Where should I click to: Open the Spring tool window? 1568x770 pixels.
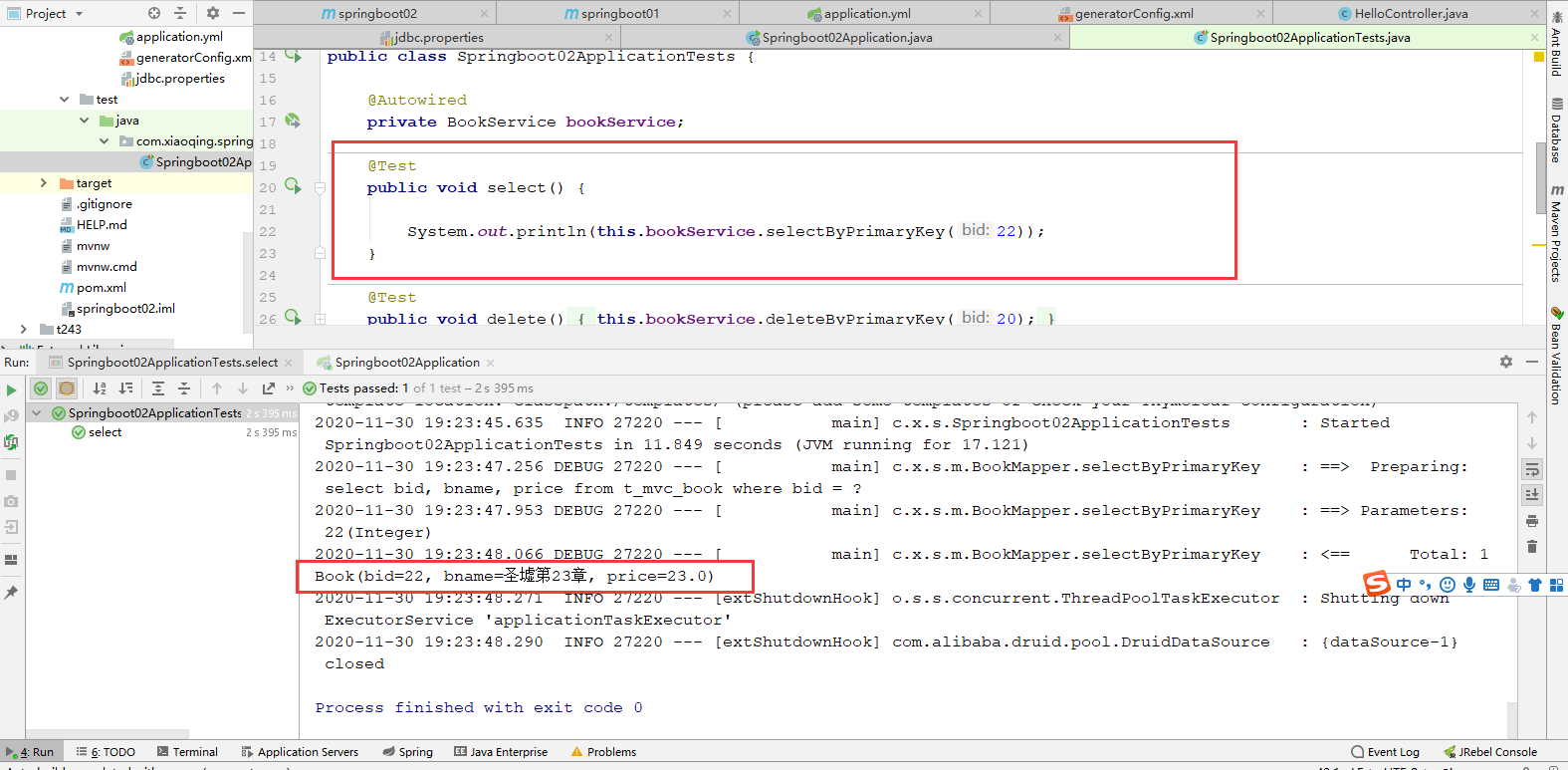407,752
